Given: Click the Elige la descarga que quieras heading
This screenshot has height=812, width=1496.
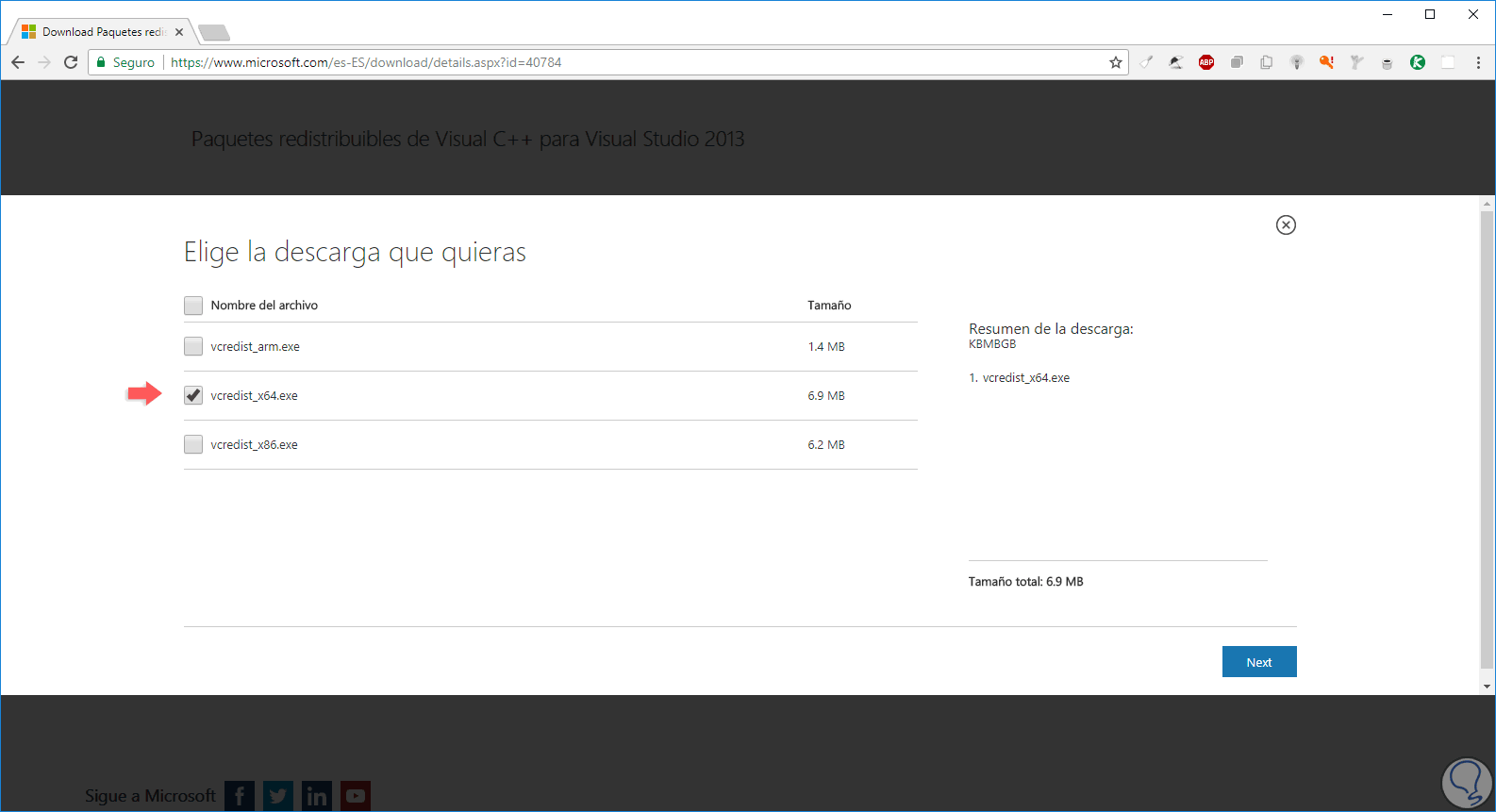Looking at the screenshot, I should pos(355,253).
